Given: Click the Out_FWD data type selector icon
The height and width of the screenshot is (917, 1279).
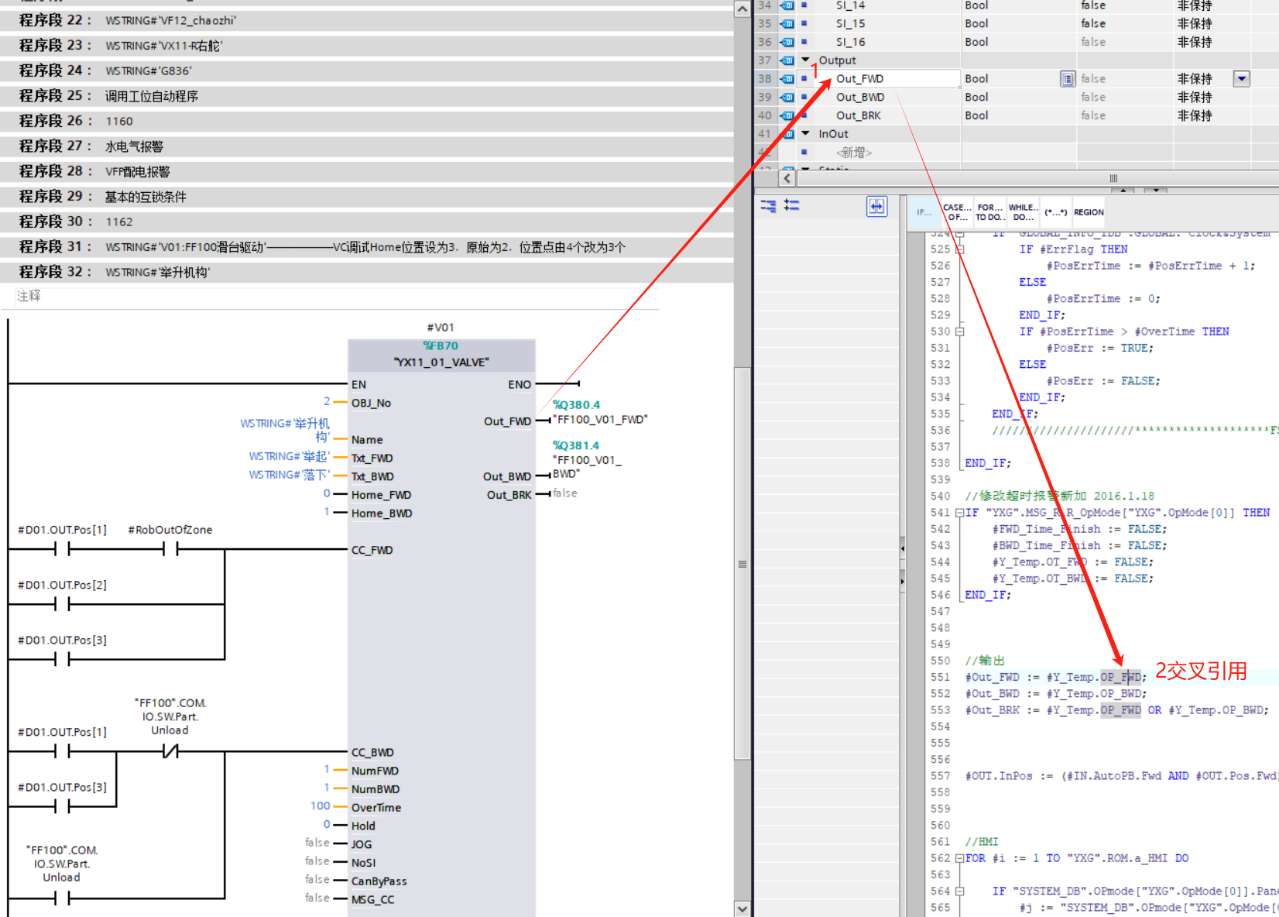Looking at the screenshot, I should tap(1068, 79).
